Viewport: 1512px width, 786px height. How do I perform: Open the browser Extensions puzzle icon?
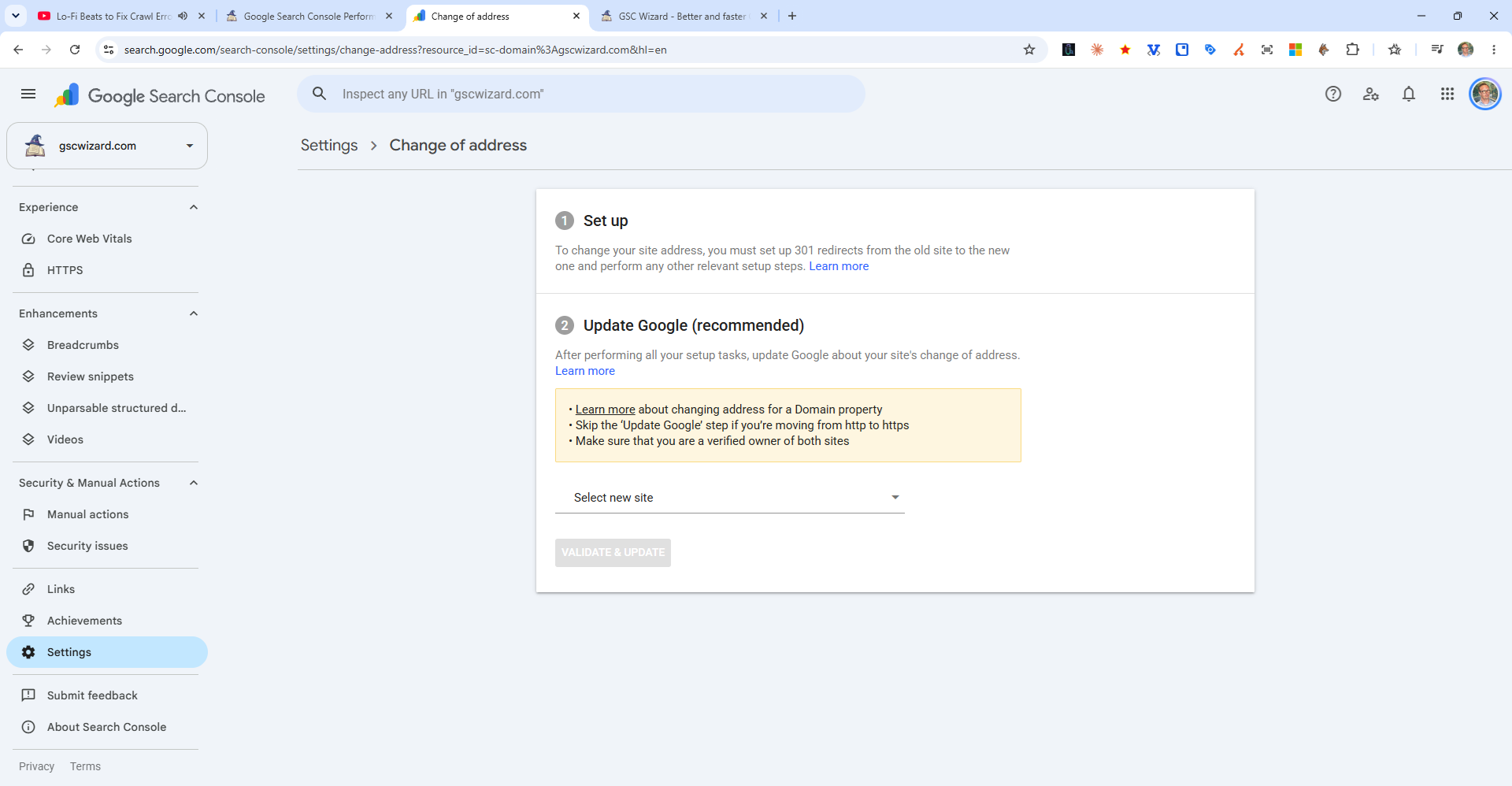click(x=1352, y=50)
